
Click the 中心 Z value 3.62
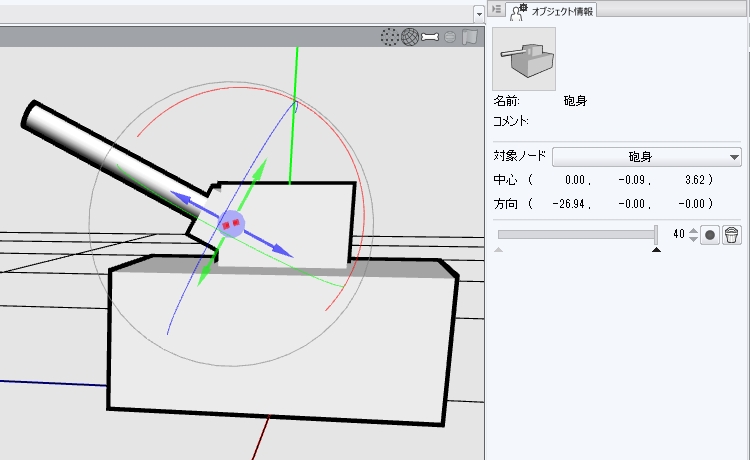pos(695,180)
